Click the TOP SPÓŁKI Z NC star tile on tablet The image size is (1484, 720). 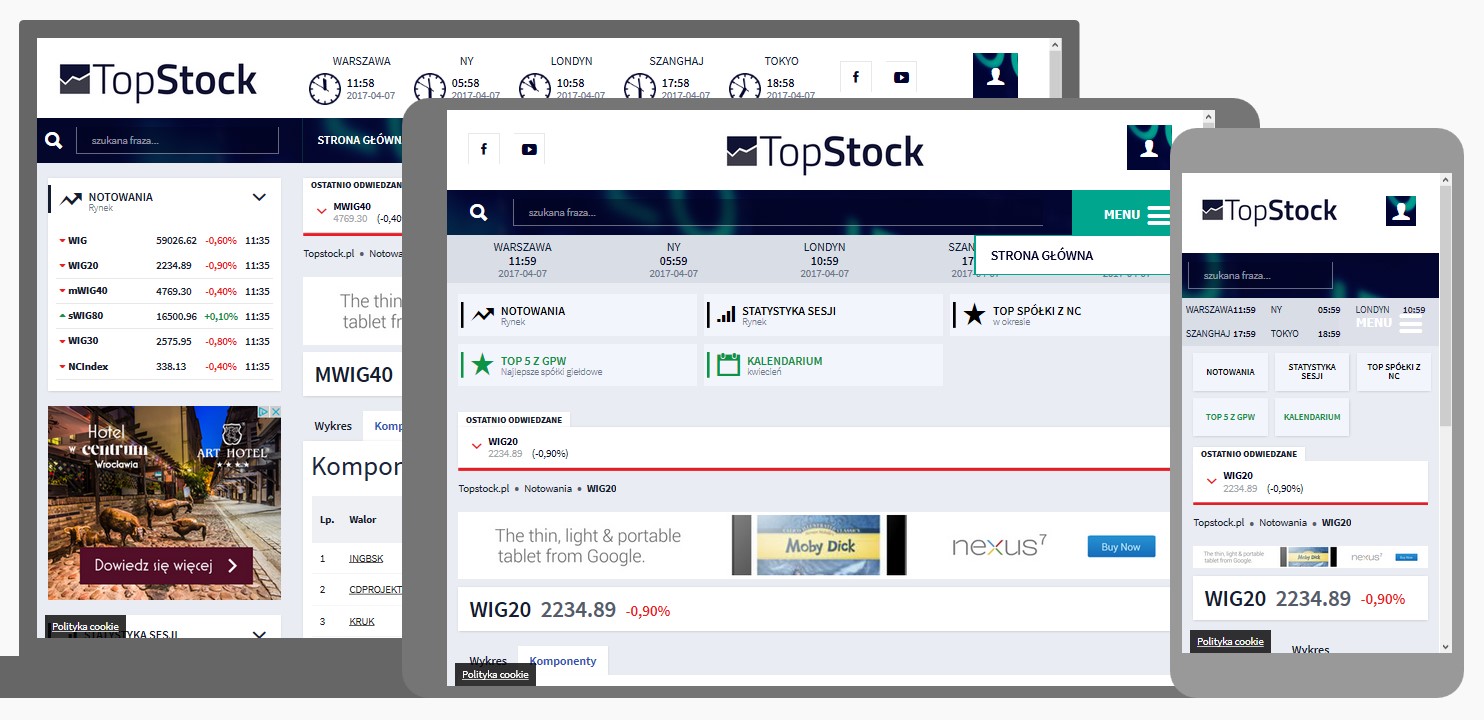pyautogui.click(x=974, y=315)
